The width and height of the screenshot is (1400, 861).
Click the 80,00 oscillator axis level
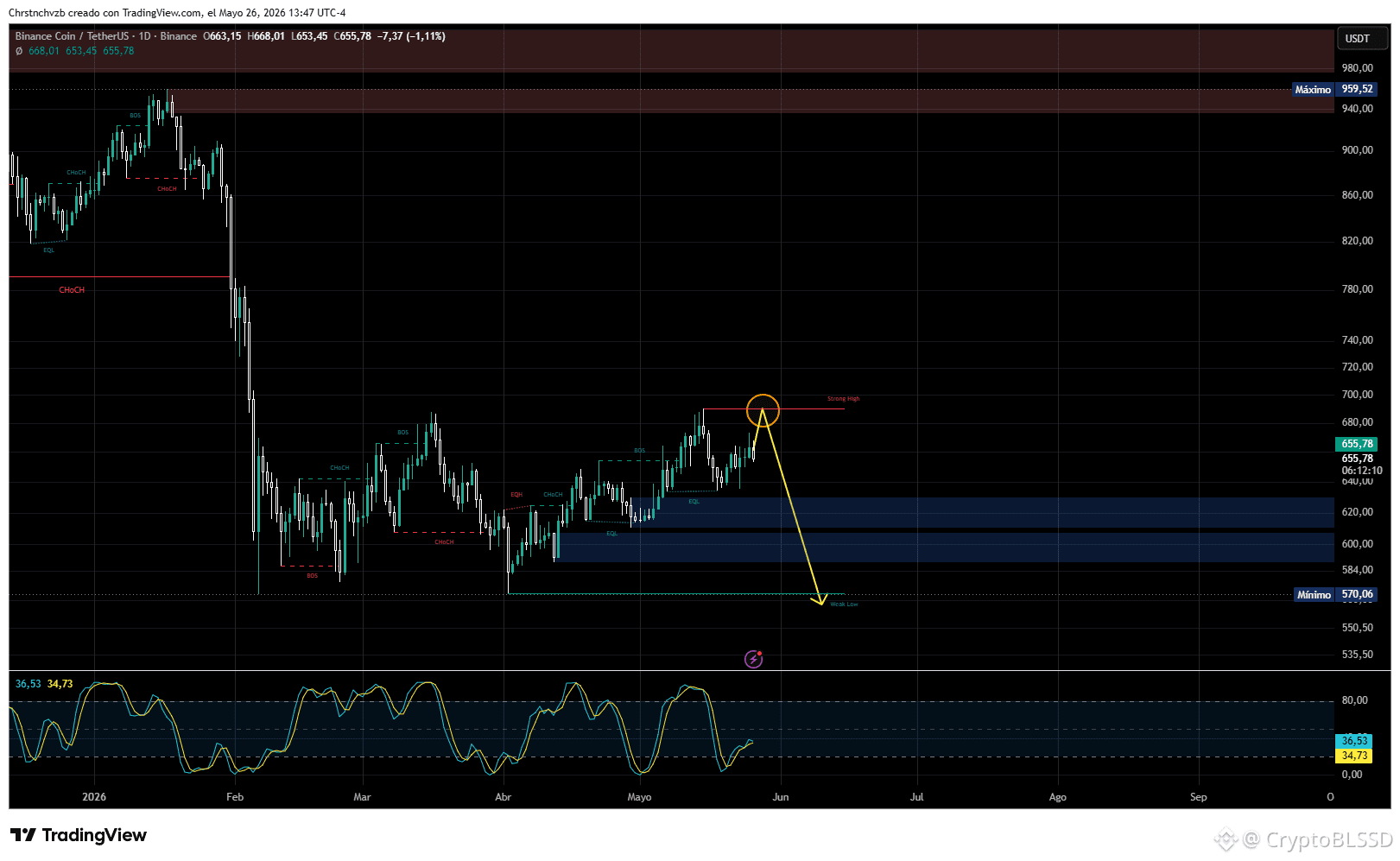tap(1354, 700)
